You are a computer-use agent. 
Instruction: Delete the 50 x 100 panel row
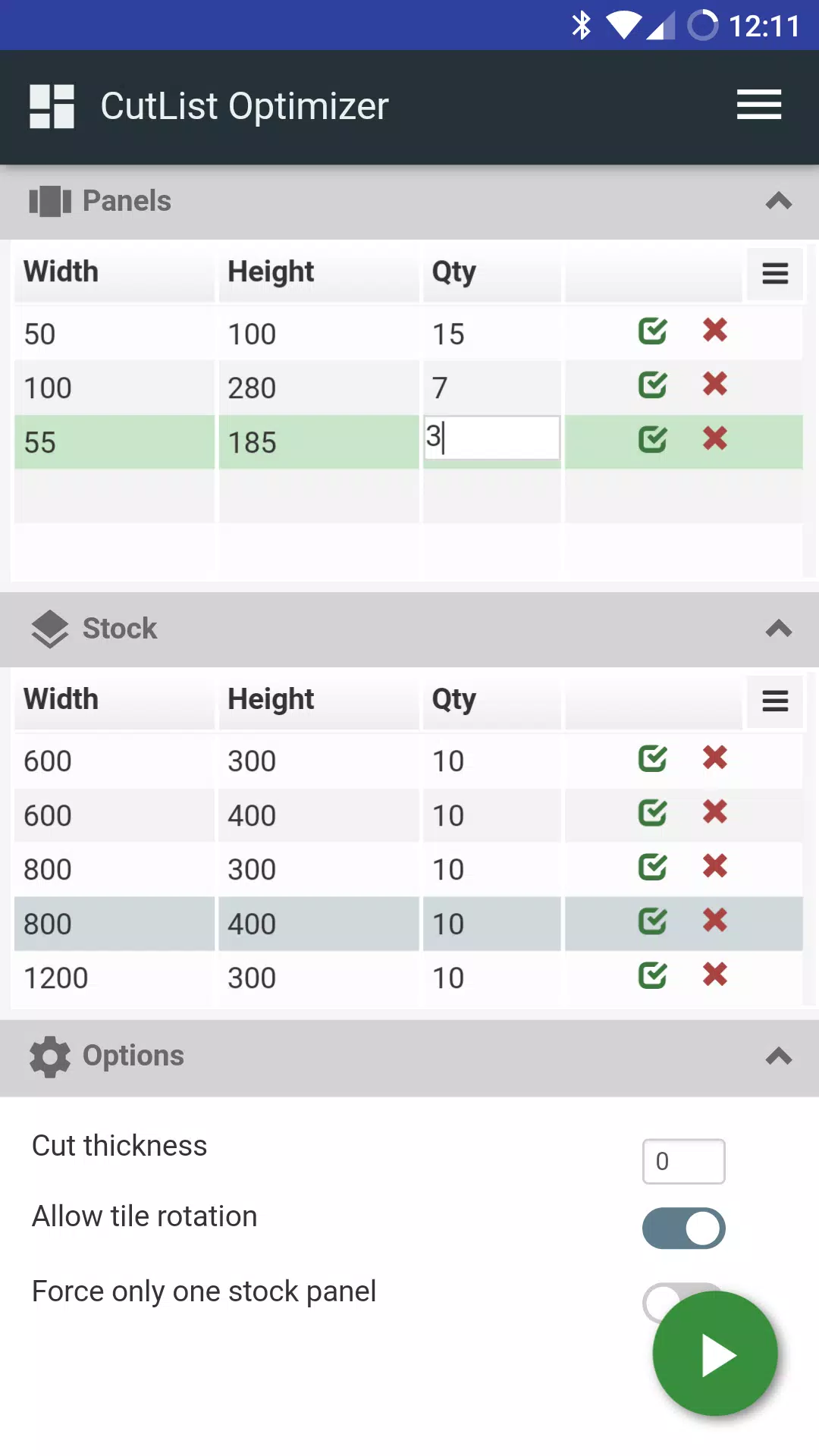point(715,331)
